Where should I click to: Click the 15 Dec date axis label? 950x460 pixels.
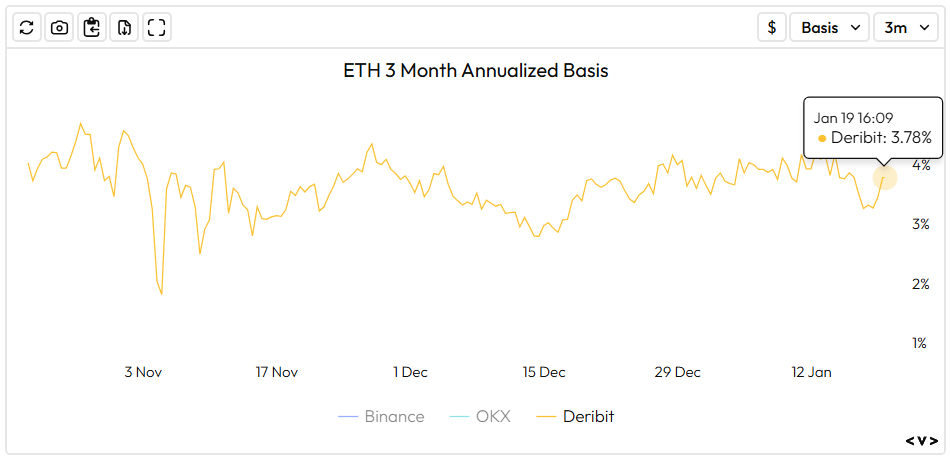tap(544, 372)
